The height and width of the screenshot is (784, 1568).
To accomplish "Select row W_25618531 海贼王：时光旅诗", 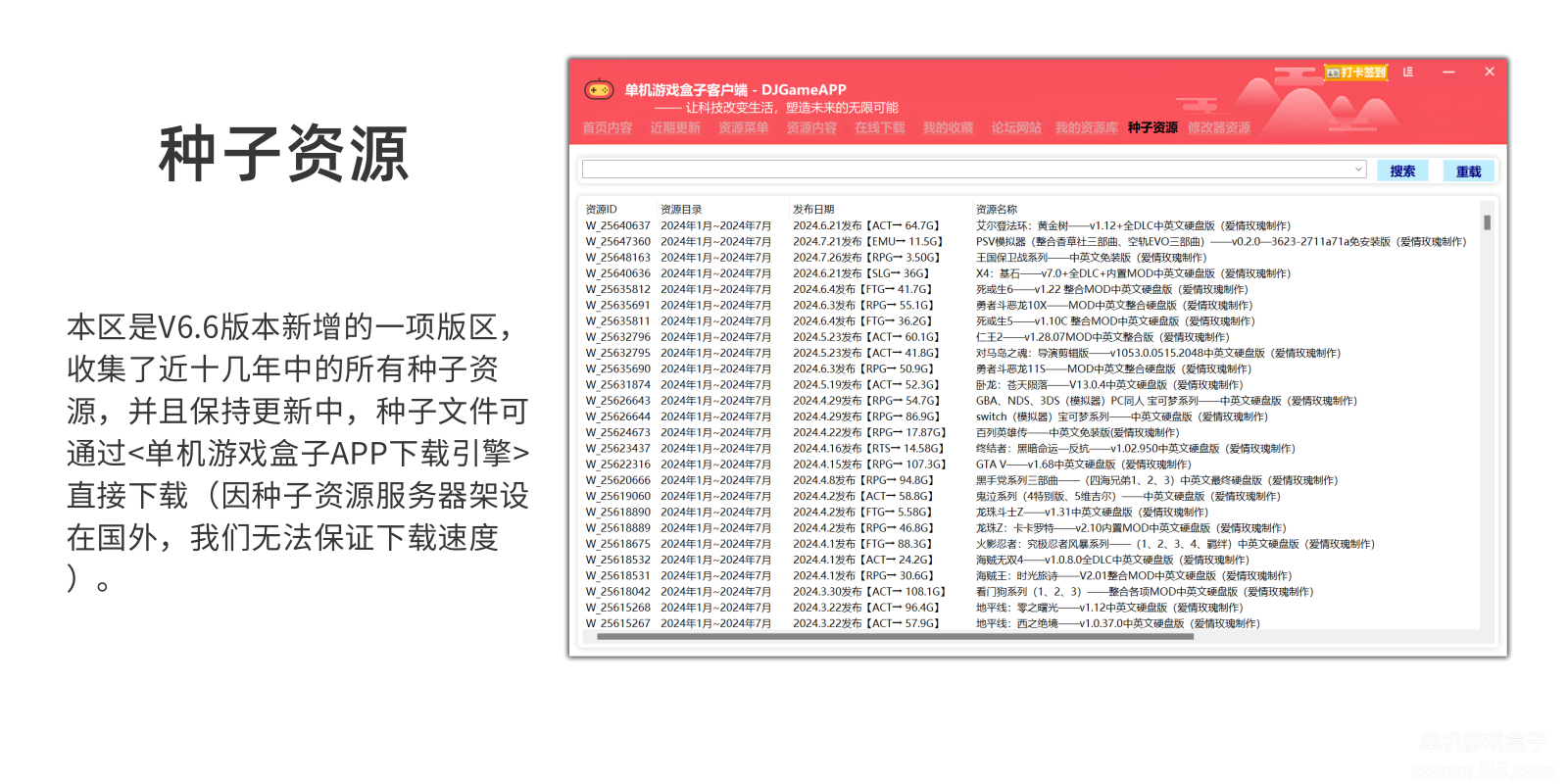I will [x=1032, y=576].
